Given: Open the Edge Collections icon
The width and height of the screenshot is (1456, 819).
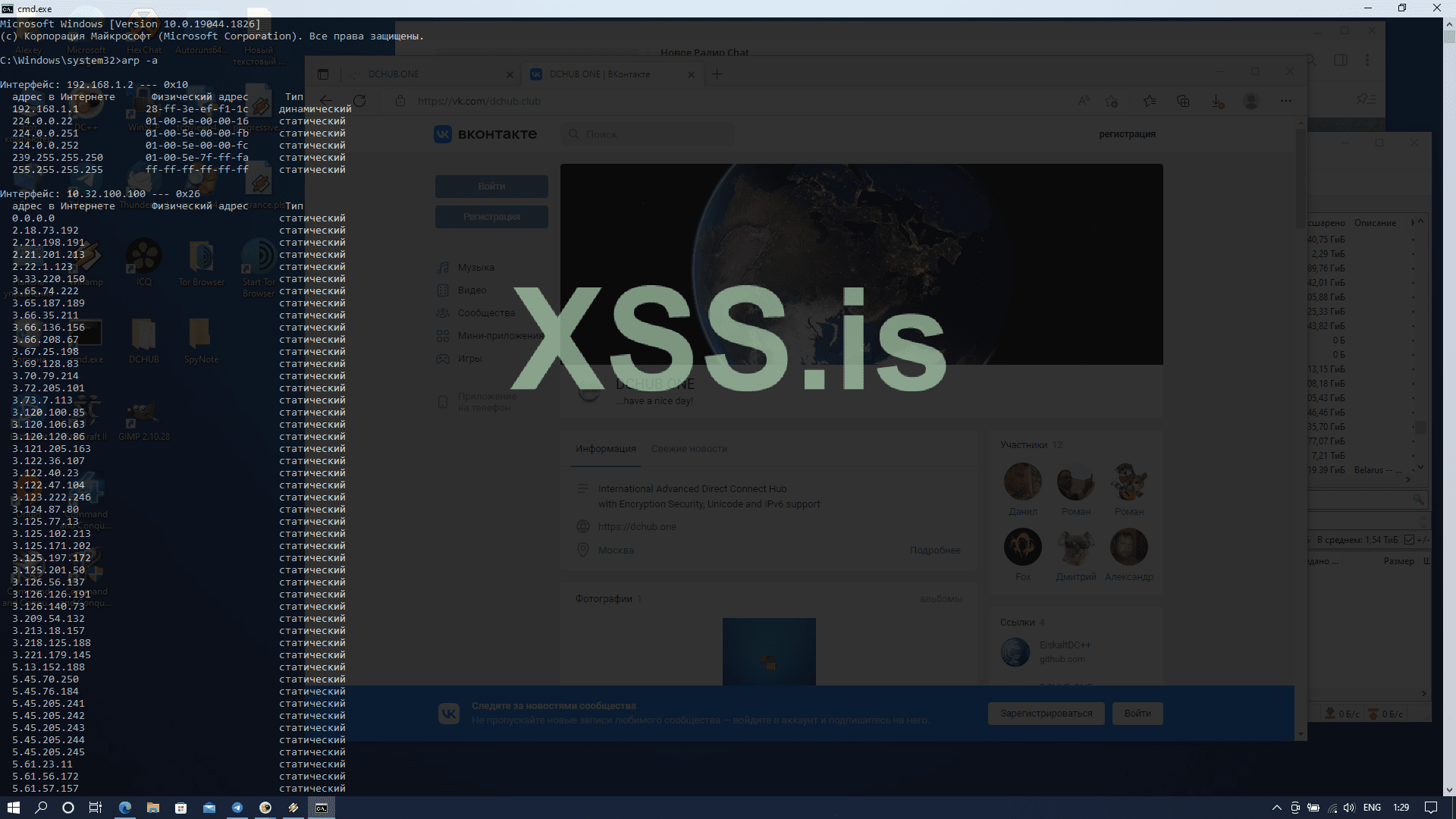Looking at the screenshot, I should (x=1183, y=101).
